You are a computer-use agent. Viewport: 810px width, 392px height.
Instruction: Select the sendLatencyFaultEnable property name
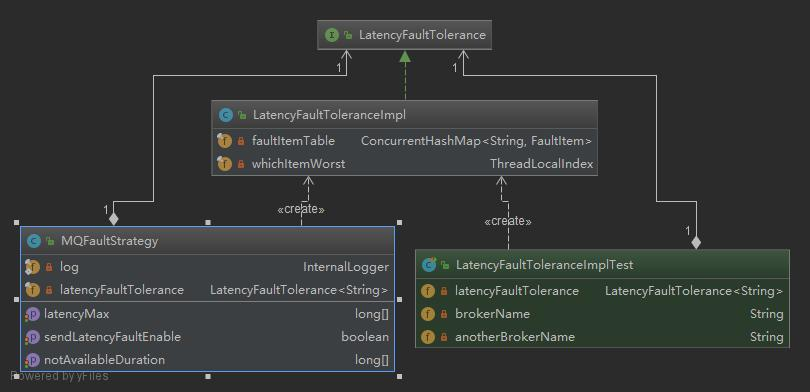(113, 337)
